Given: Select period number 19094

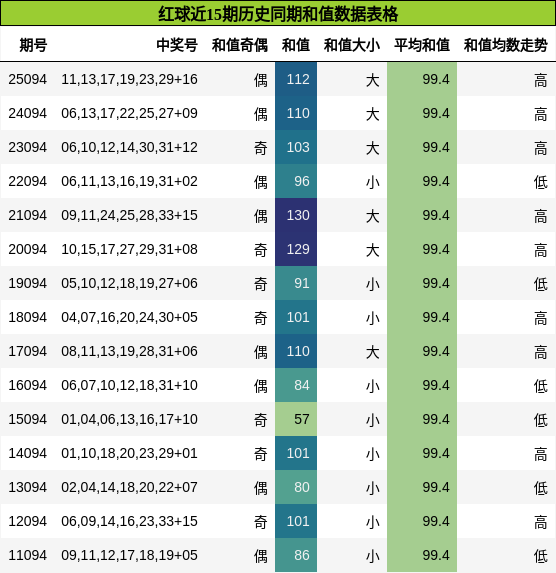Looking at the screenshot, I should tap(28, 283).
